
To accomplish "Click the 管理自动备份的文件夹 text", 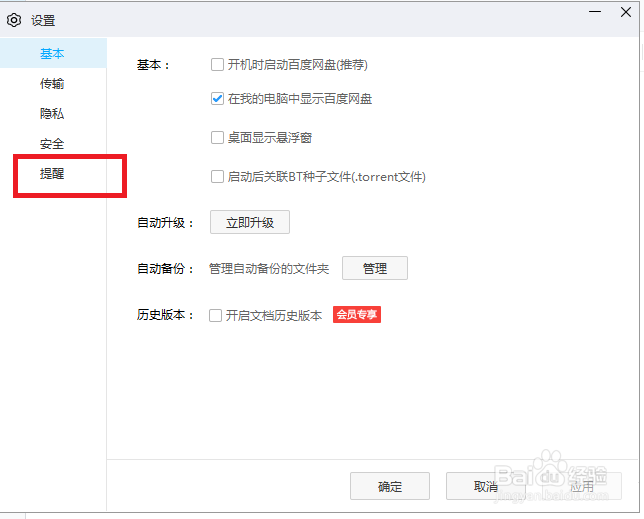I will [x=269, y=269].
